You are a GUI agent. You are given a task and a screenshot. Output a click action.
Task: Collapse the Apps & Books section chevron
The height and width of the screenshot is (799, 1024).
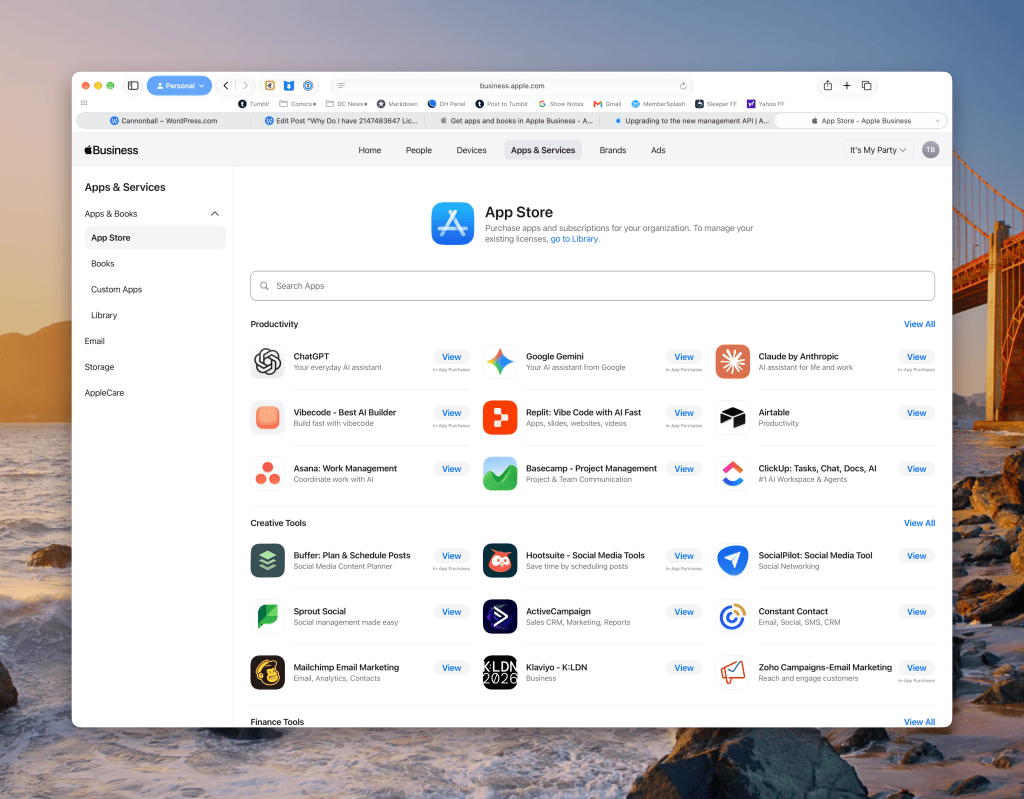(214, 214)
